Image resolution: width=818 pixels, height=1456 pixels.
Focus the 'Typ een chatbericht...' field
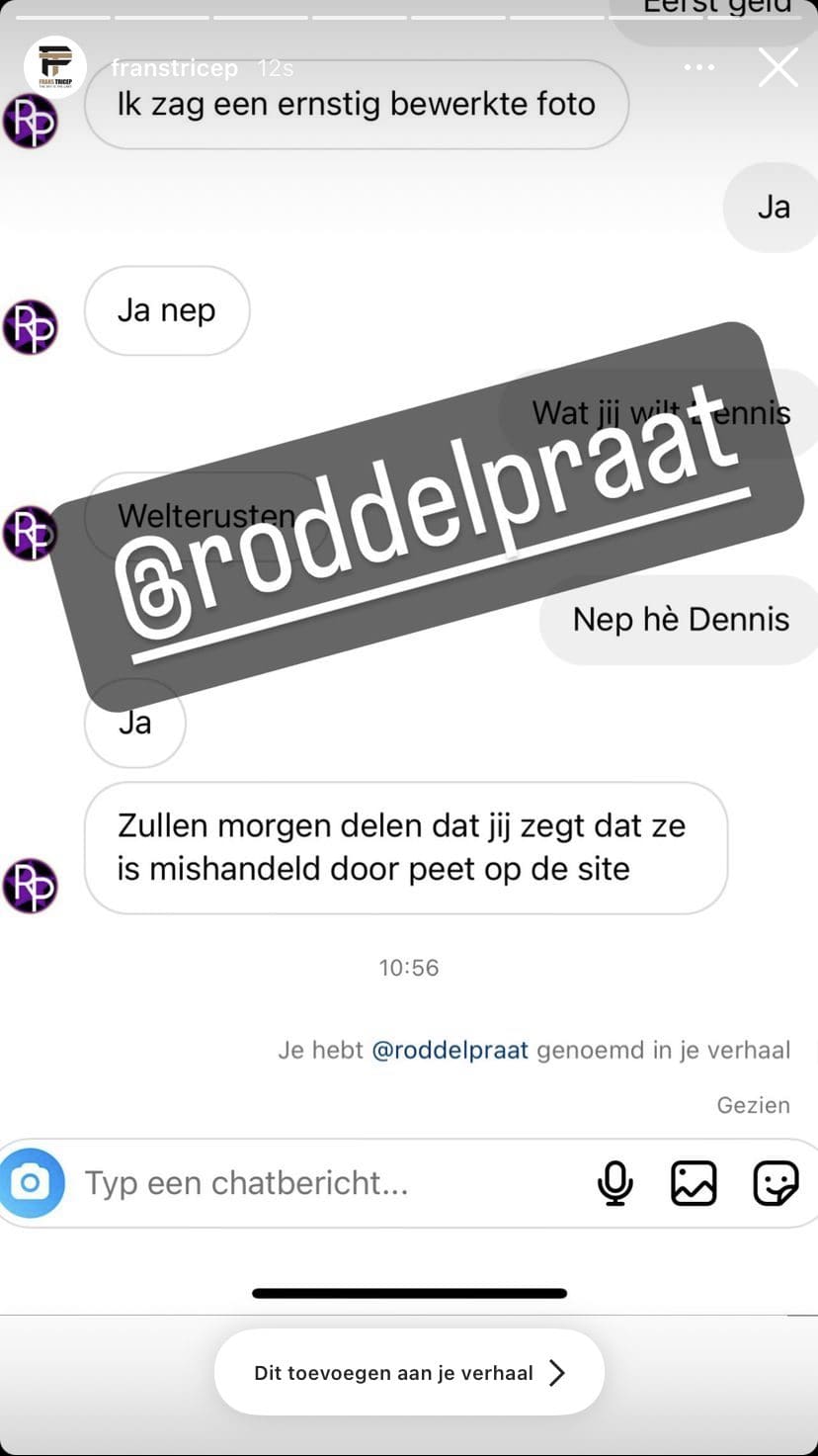pos(326,1182)
